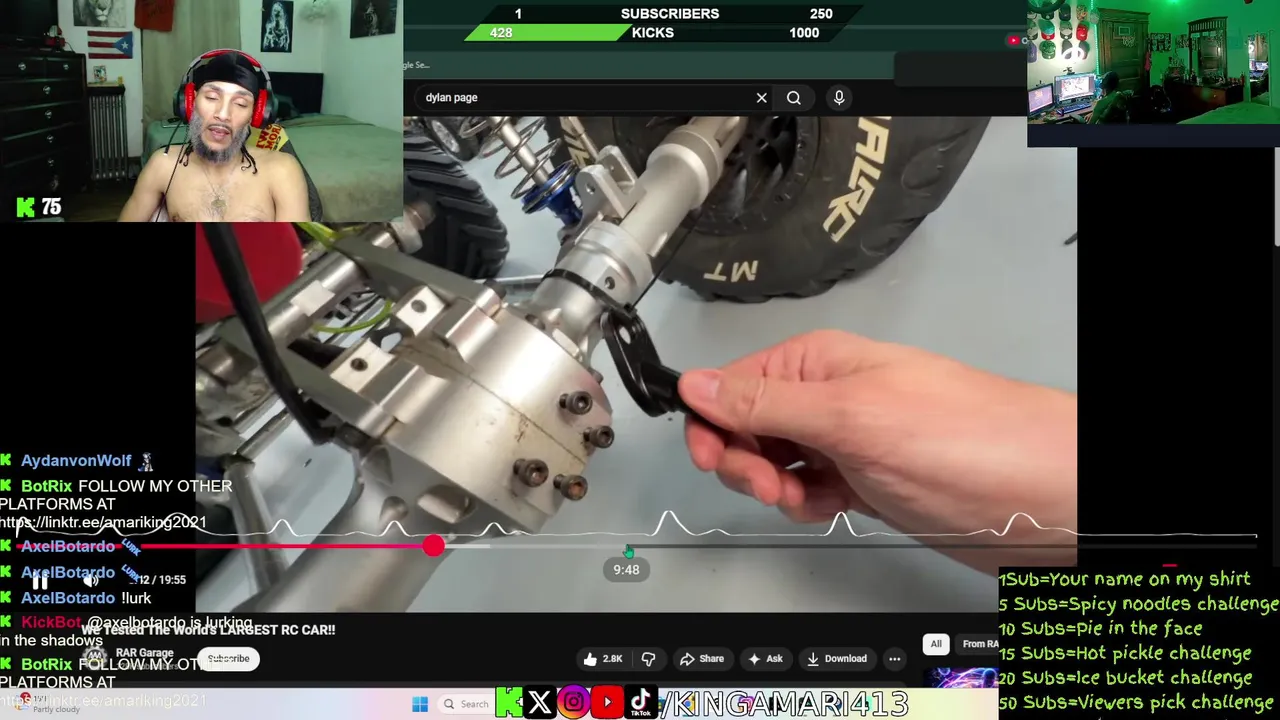Click the '1Sub=Your name on my shirt' line
The height and width of the screenshot is (720, 1280).
pos(1124,579)
